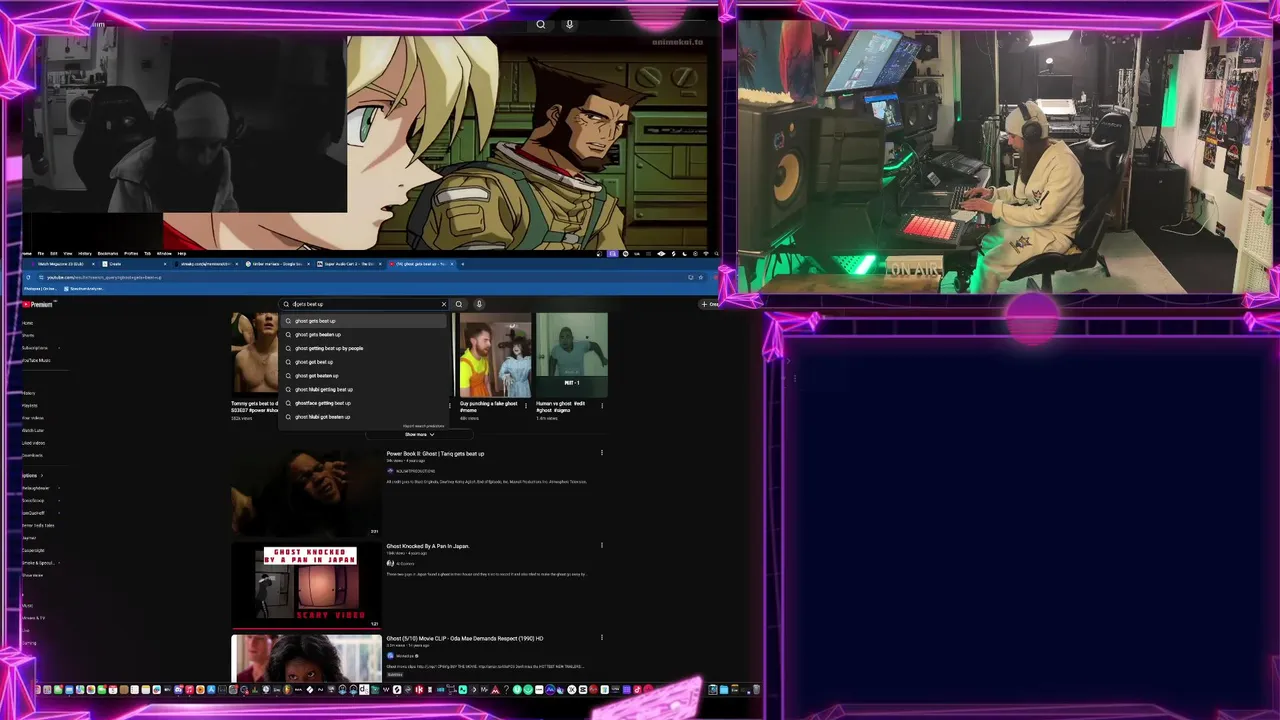Open the Chrome History menu

pos(85,253)
